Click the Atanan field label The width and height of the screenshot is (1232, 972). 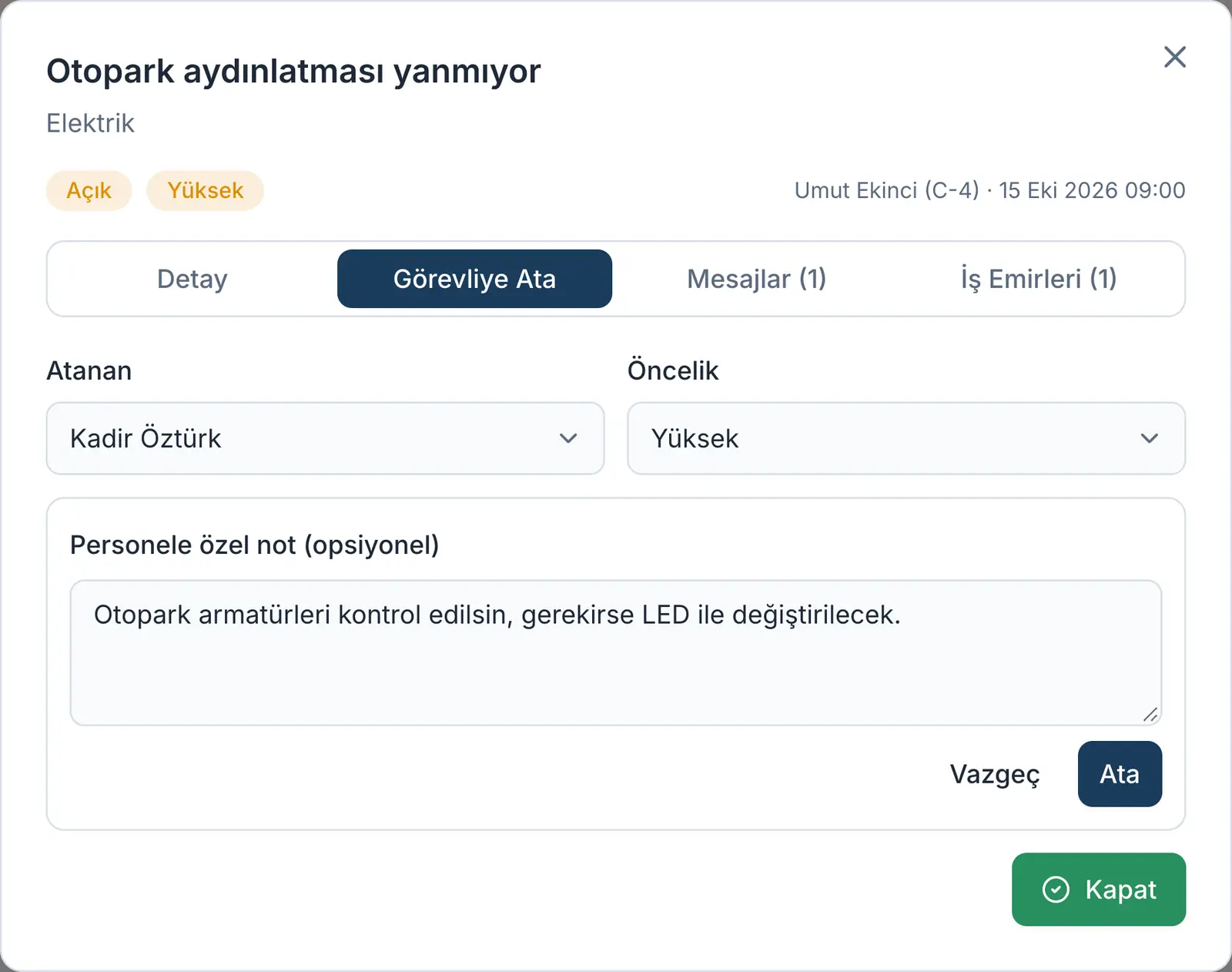[89, 370]
